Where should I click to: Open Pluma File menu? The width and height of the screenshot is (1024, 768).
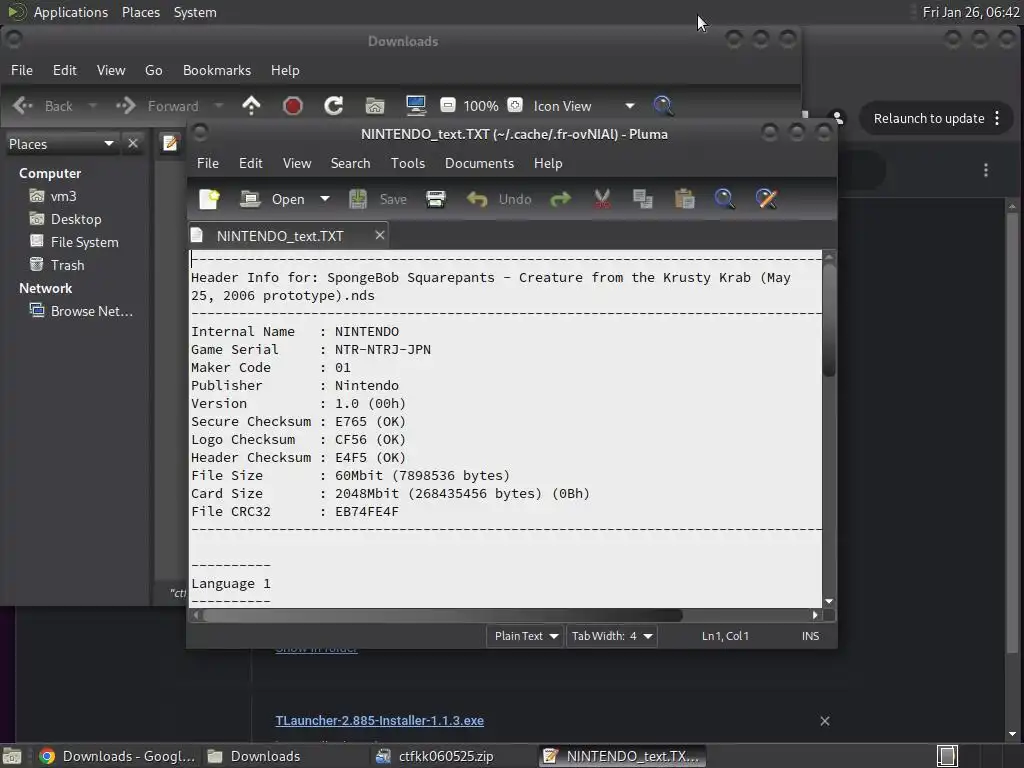coord(208,163)
